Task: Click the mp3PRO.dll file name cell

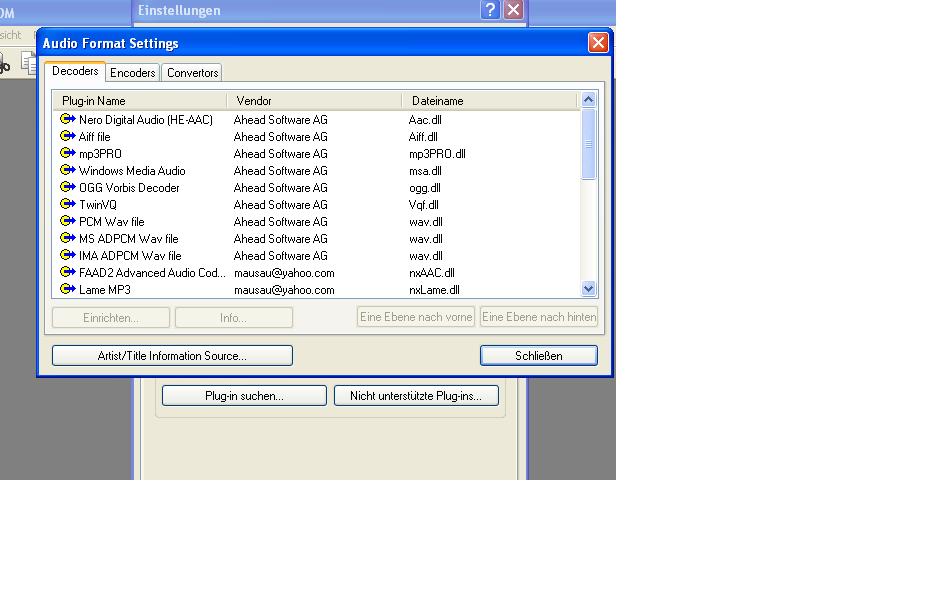Action: [437, 153]
